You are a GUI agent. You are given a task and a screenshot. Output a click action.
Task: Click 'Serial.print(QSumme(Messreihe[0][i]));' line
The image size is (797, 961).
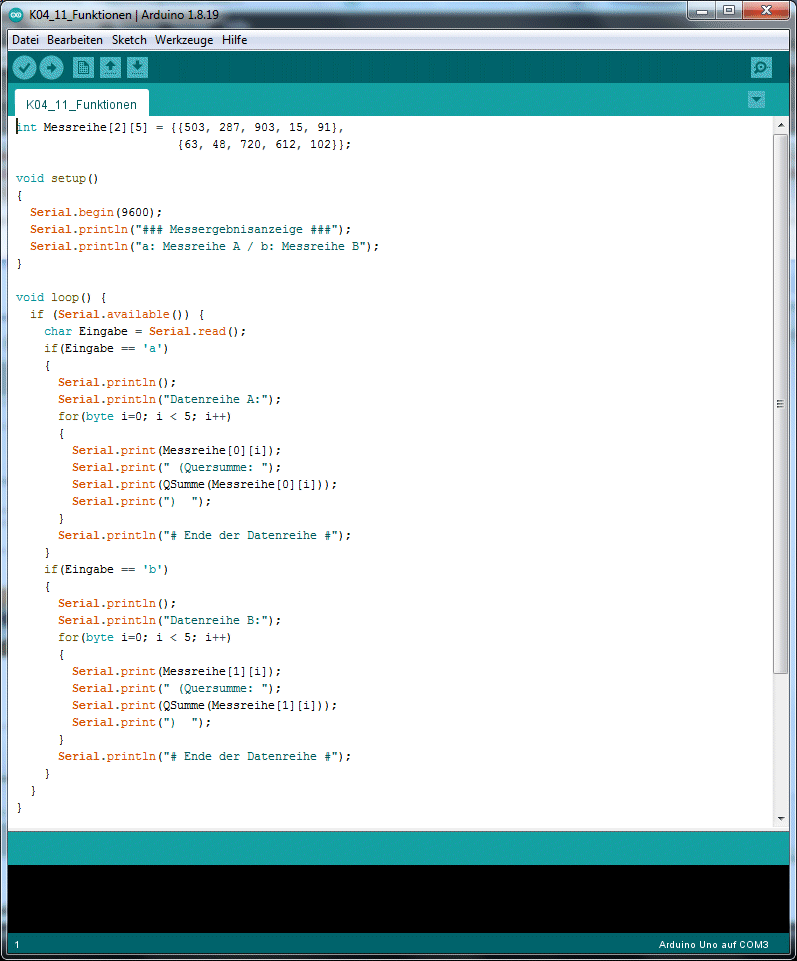pos(205,484)
